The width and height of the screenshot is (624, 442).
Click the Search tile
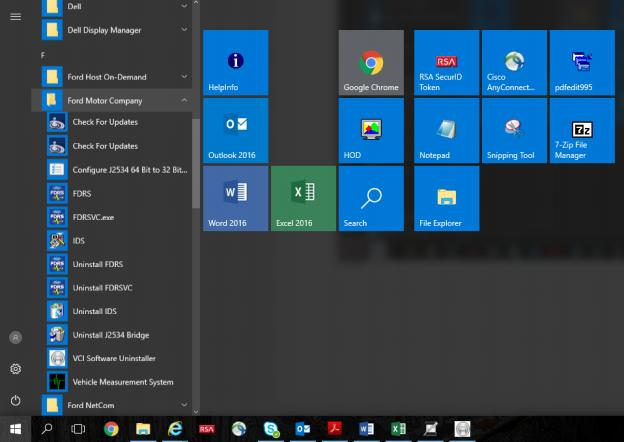[x=371, y=199]
